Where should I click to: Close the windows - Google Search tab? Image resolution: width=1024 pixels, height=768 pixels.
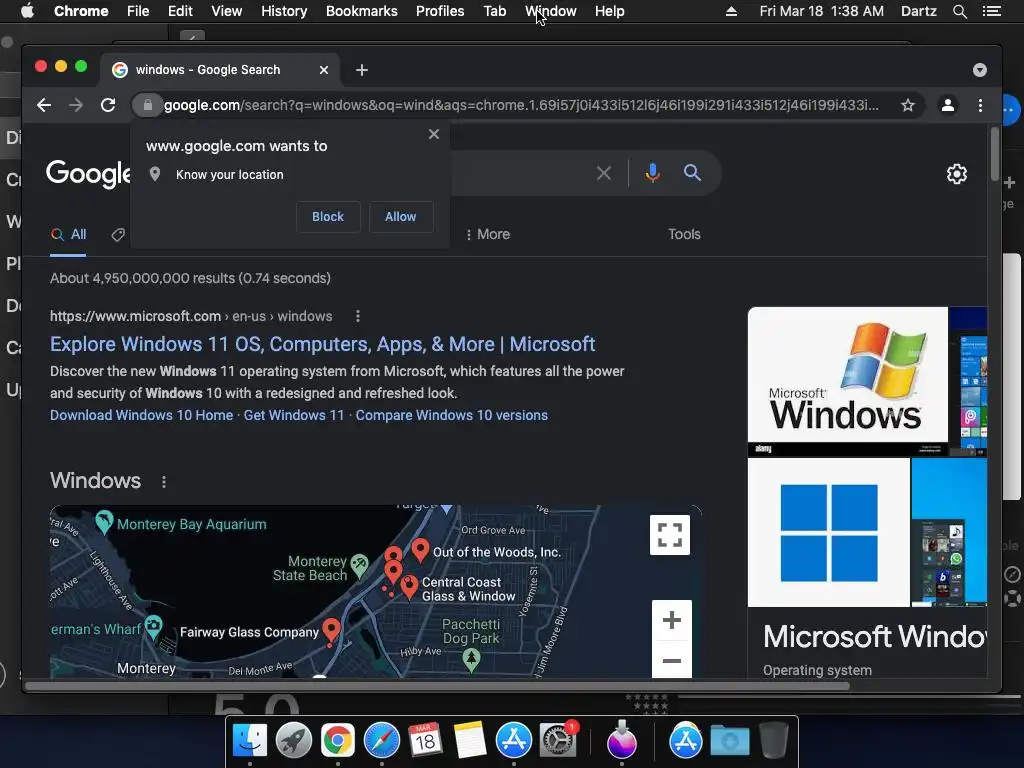(324, 70)
